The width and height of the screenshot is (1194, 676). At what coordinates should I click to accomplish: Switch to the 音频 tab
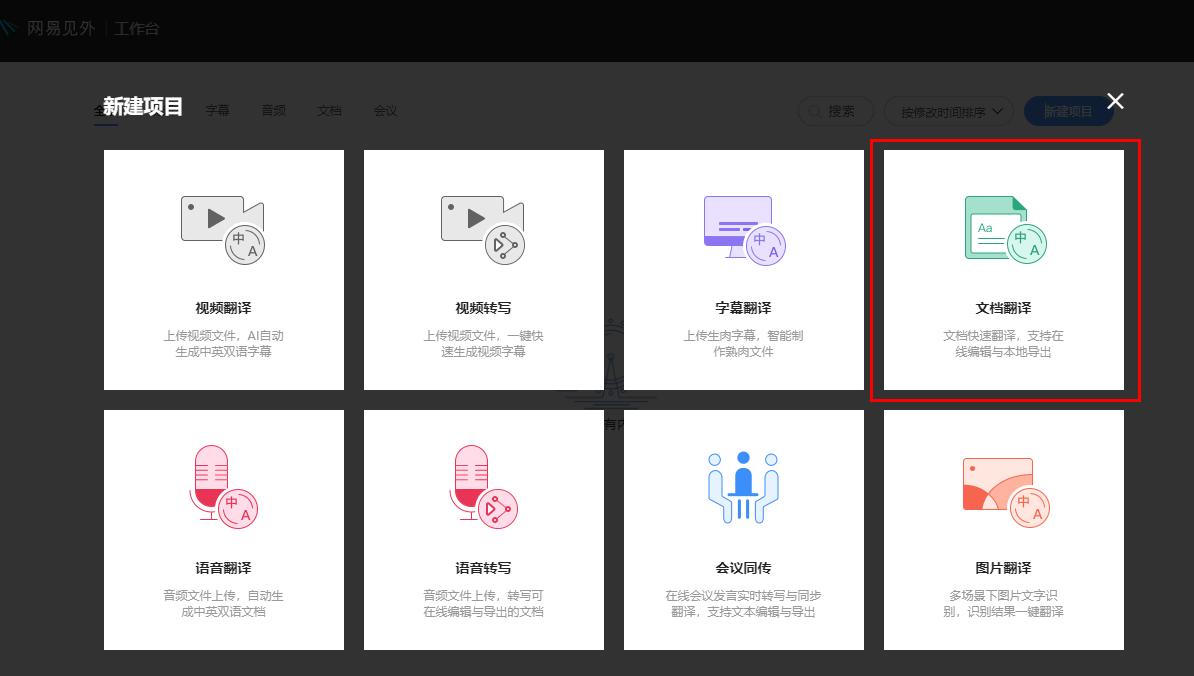[x=273, y=111]
